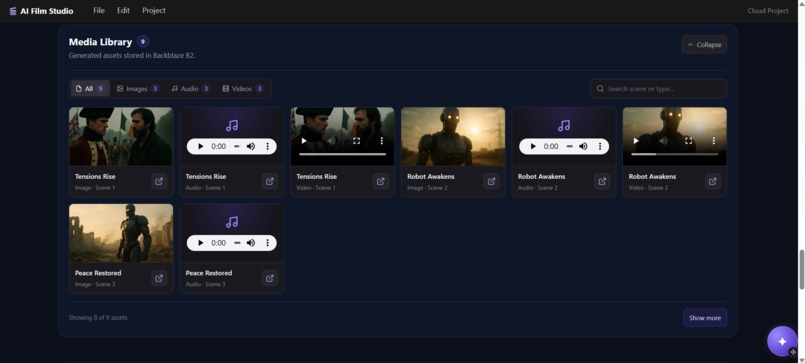Screen dimensions: 806x363
Task: Filter library by Audio
Action: [190, 88]
